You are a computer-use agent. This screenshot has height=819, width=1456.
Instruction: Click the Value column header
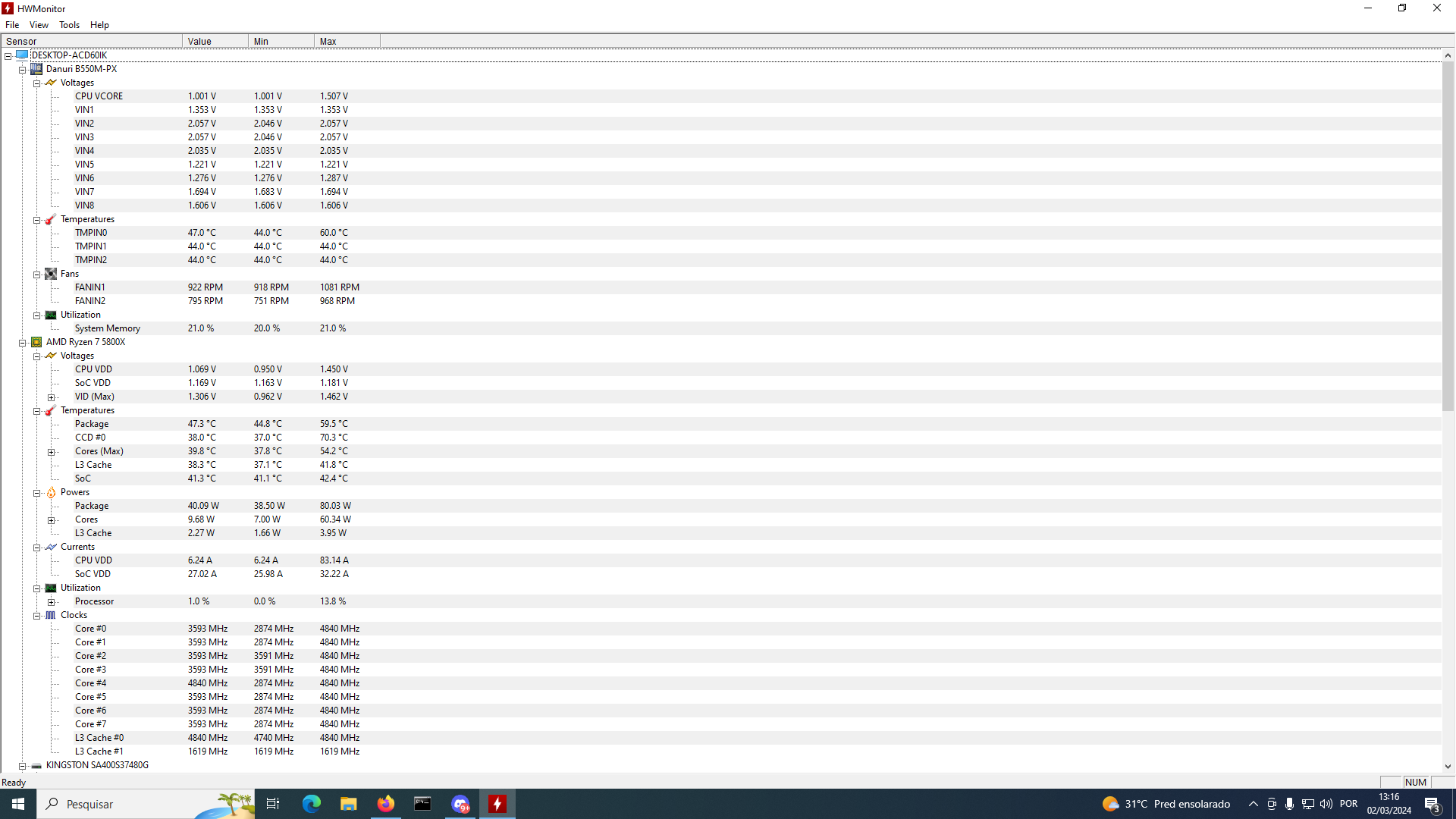[215, 41]
